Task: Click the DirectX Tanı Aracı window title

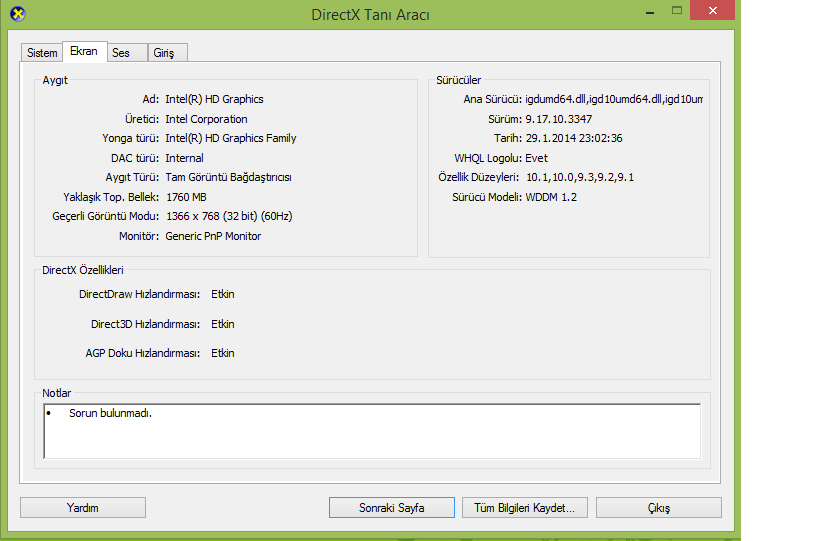Action: [x=370, y=15]
